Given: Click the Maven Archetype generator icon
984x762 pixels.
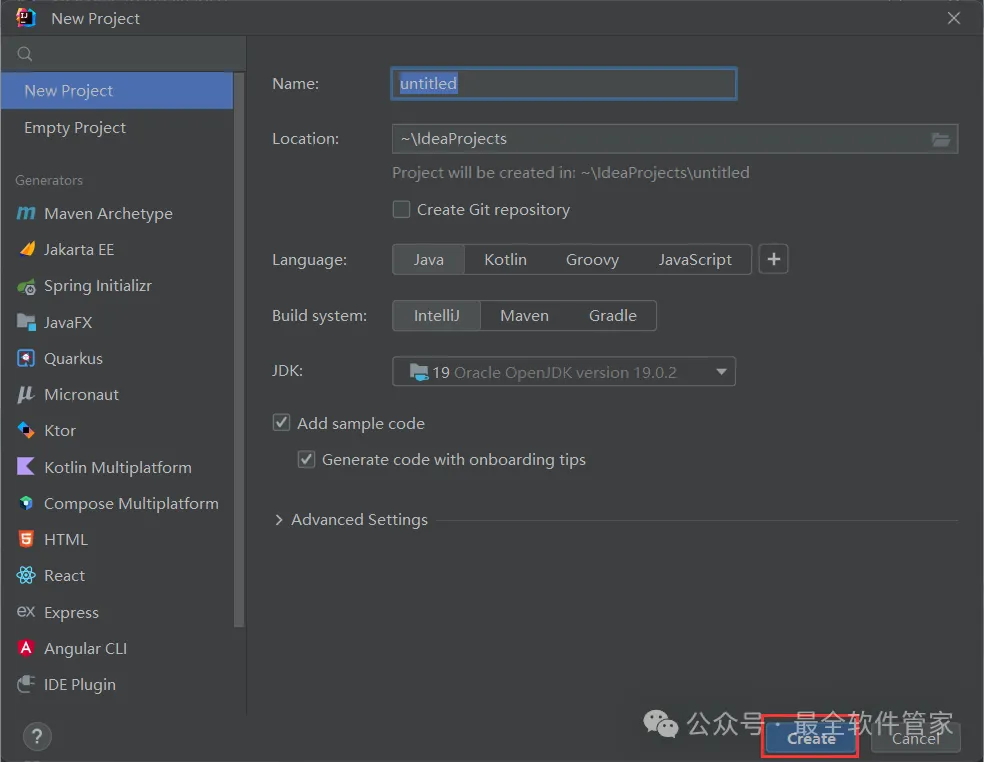Looking at the screenshot, I should (x=26, y=213).
